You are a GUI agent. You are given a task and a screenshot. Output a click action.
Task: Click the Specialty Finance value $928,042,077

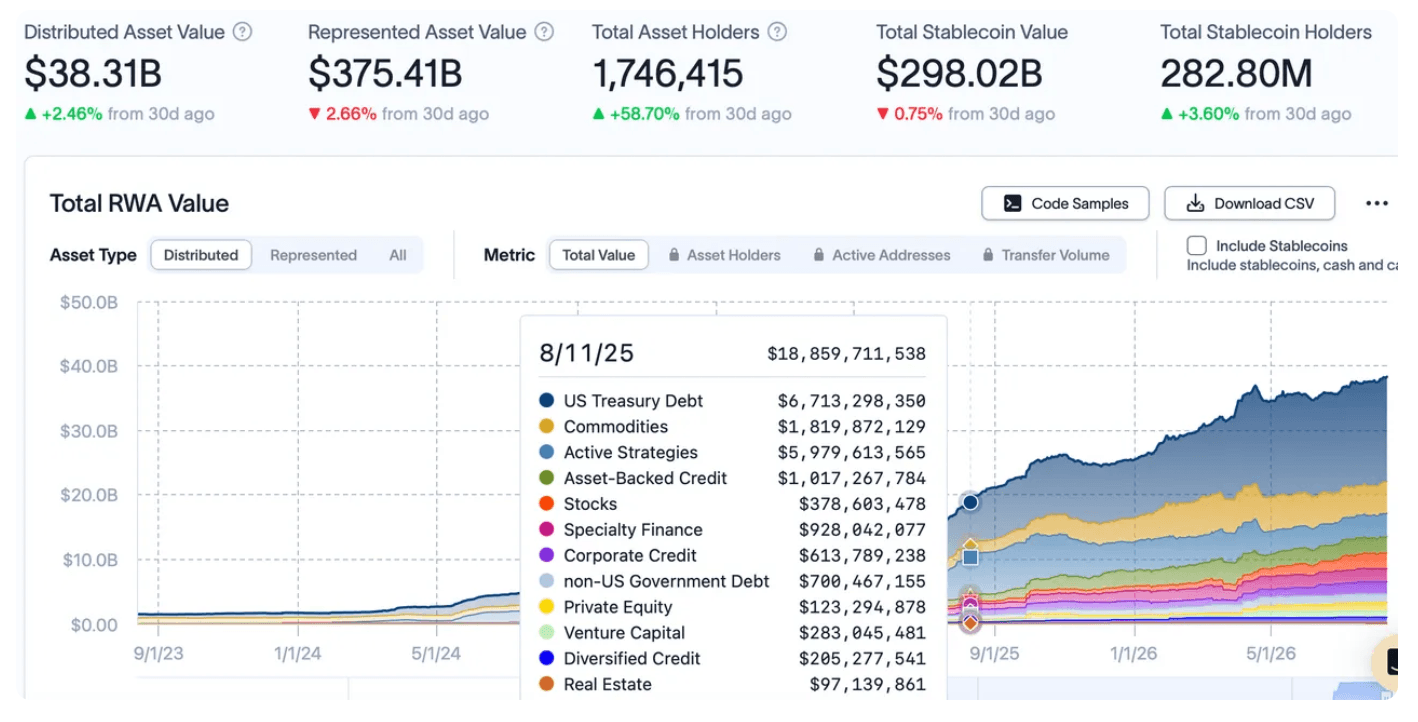(863, 530)
